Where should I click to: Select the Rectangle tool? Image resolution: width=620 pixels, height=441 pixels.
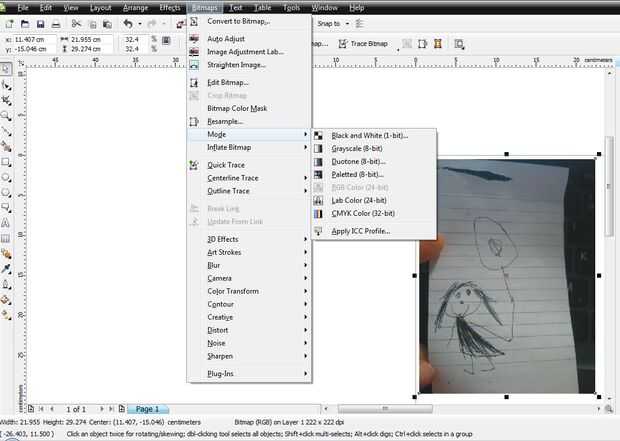coord(6,162)
